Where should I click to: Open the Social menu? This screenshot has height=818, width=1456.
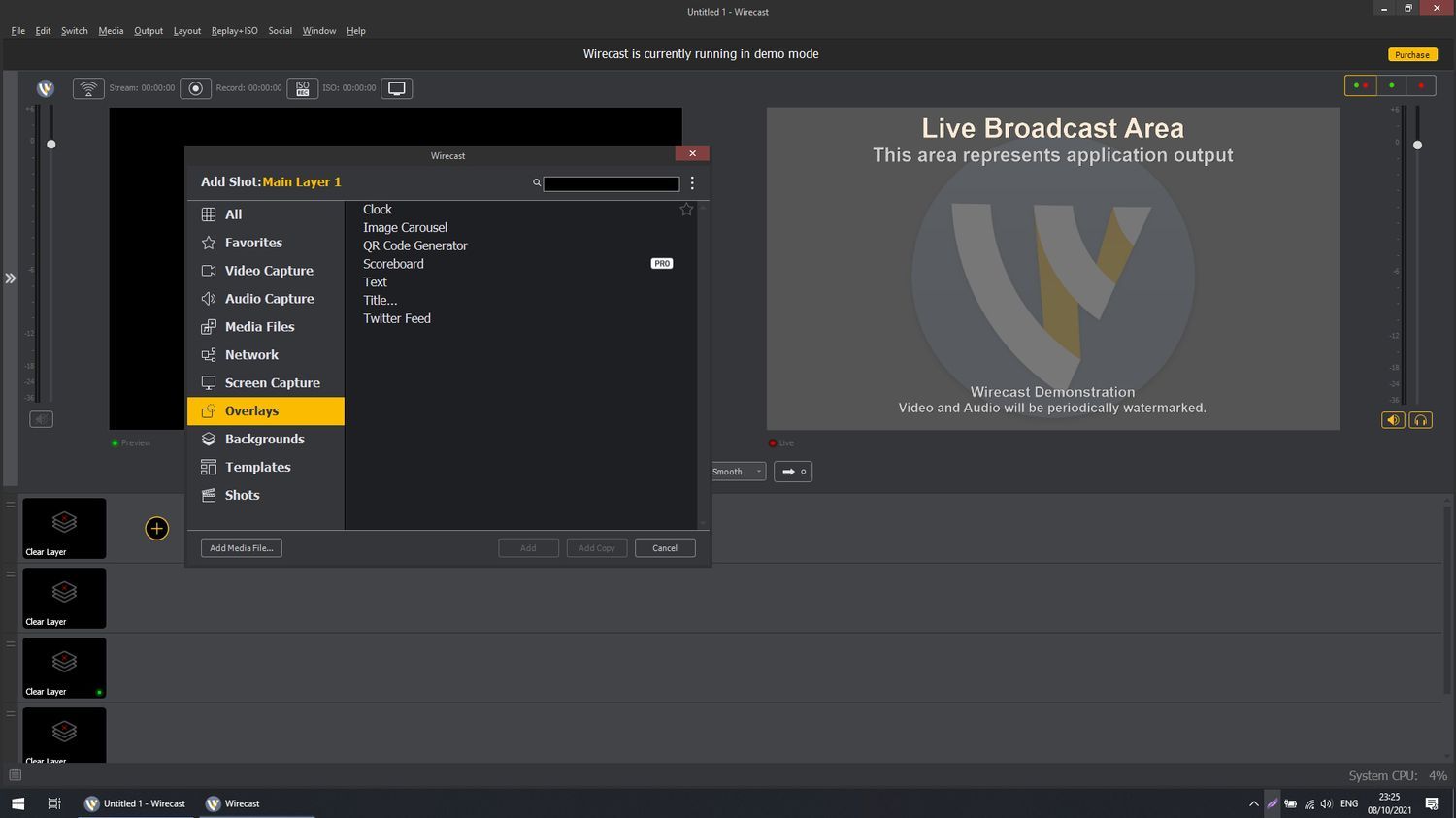click(x=280, y=31)
